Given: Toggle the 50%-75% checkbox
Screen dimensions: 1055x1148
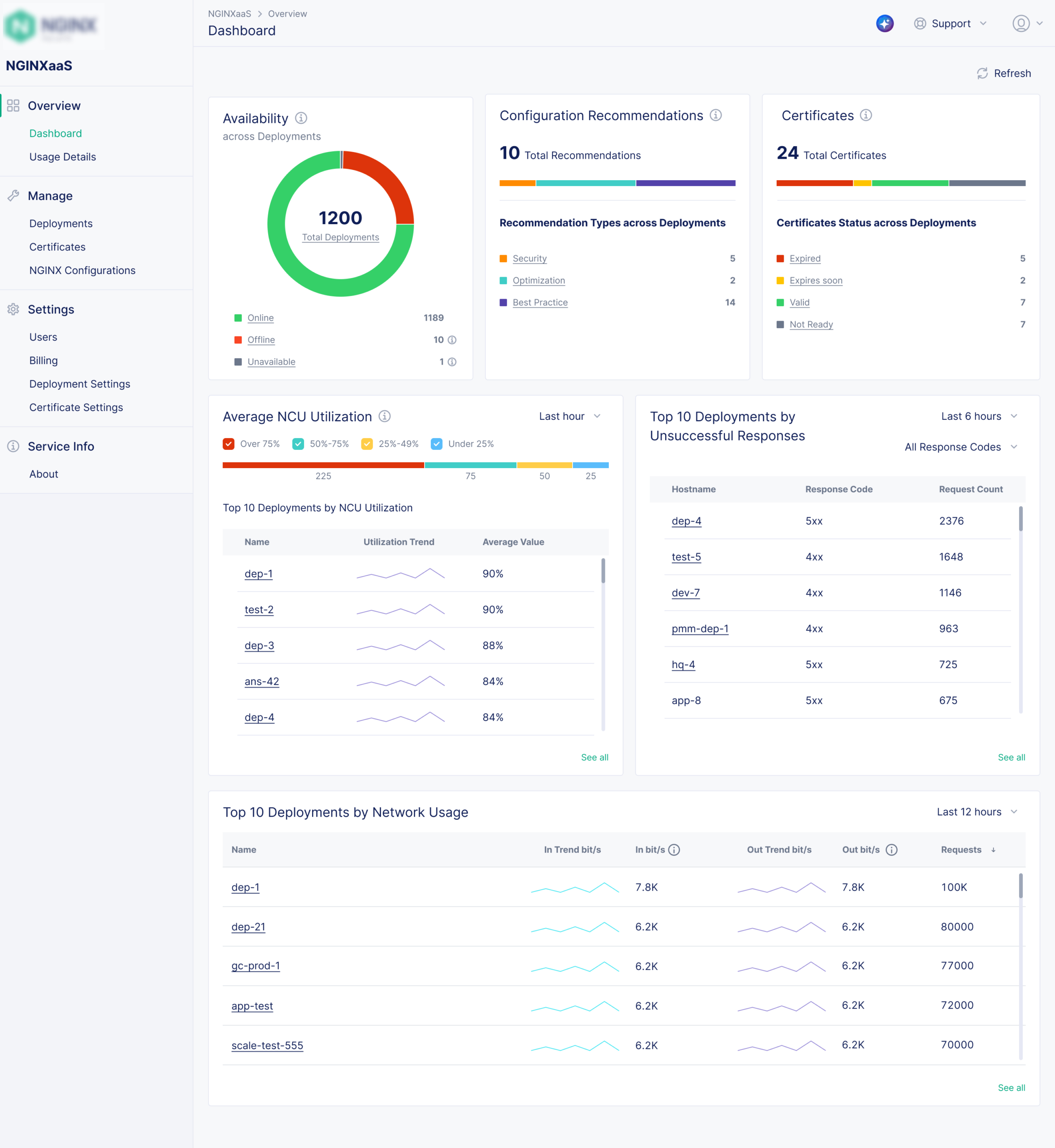Looking at the screenshot, I should click(298, 444).
